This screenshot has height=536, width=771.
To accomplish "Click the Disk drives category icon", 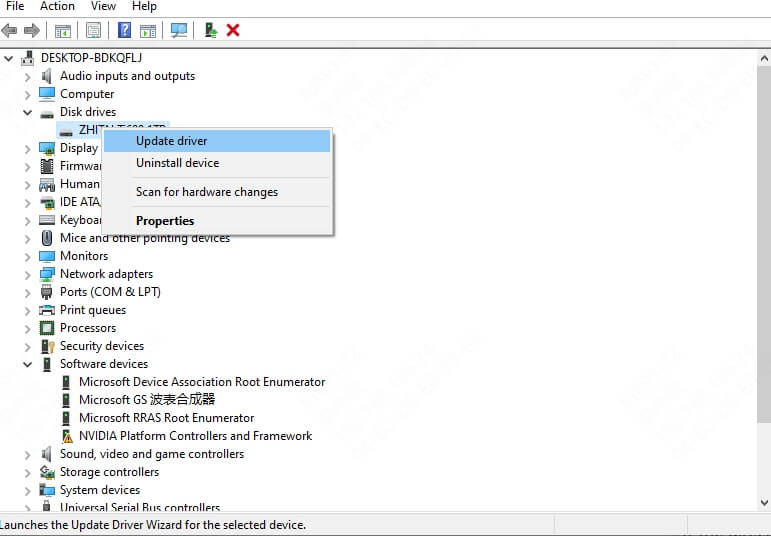I will coord(47,114).
